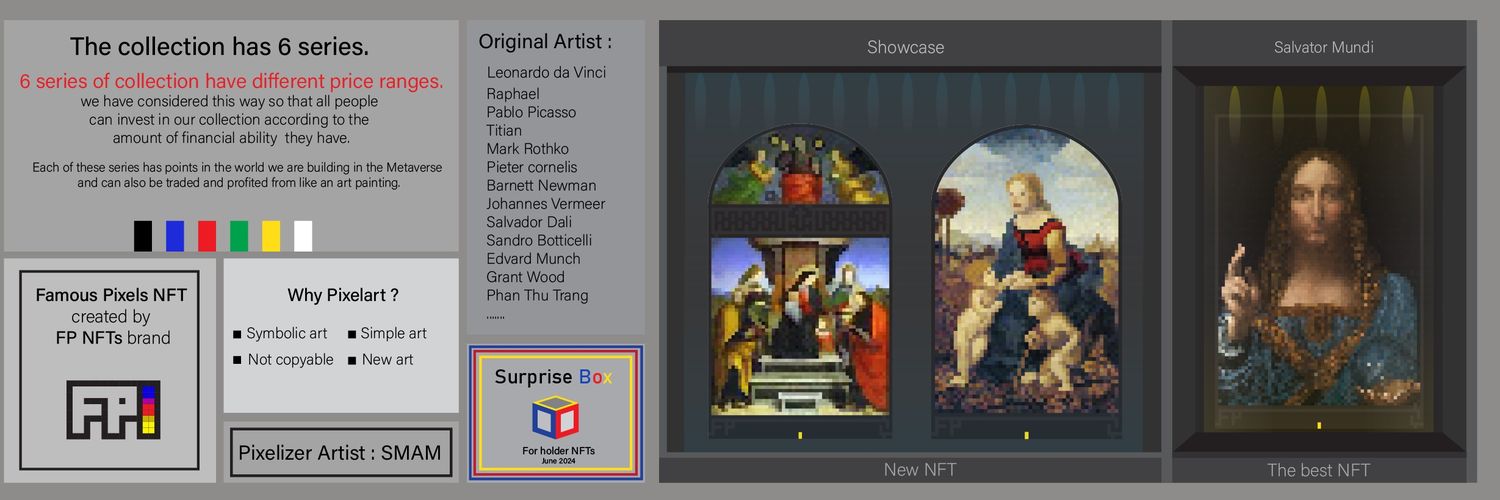Click the FP NFTs brand text

coord(113,338)
